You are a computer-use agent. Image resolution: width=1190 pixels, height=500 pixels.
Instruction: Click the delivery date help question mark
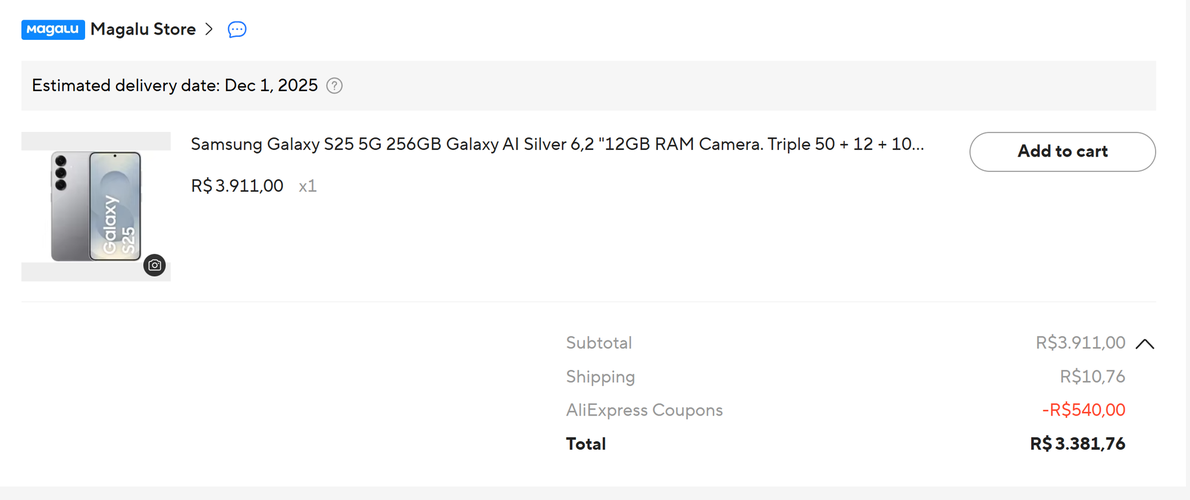click(x=334, y=86)
